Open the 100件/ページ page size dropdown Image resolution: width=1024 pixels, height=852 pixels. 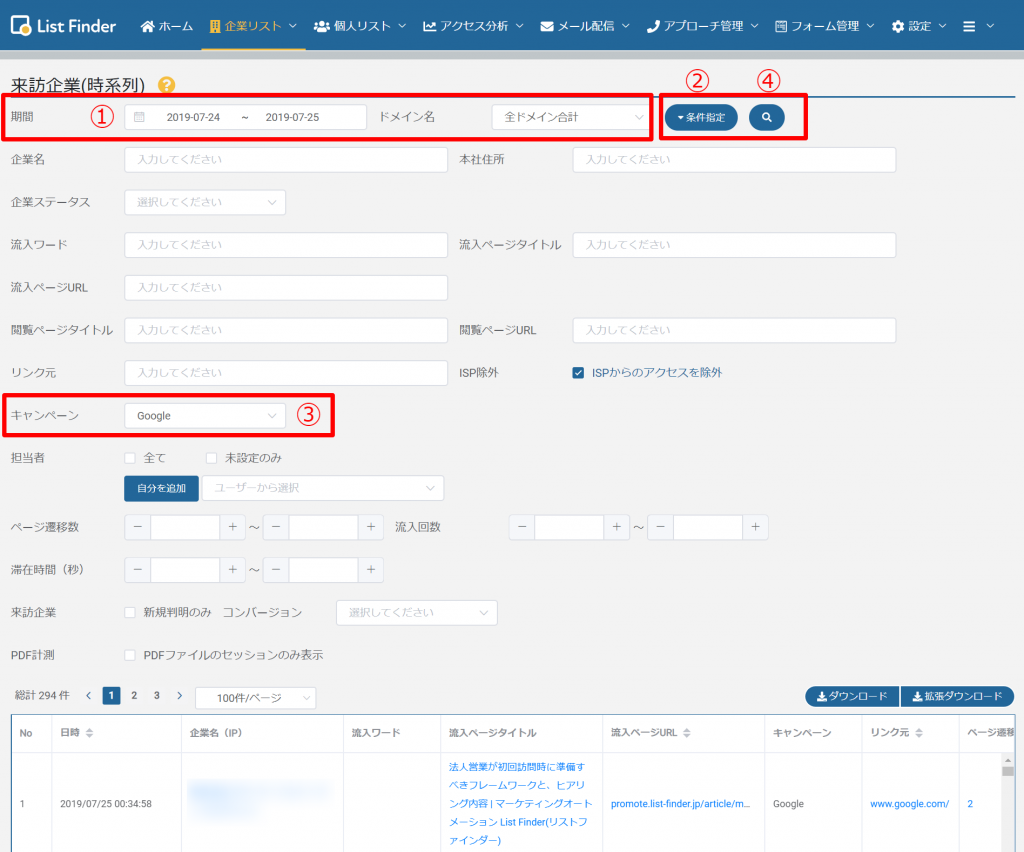coord(255,696)
